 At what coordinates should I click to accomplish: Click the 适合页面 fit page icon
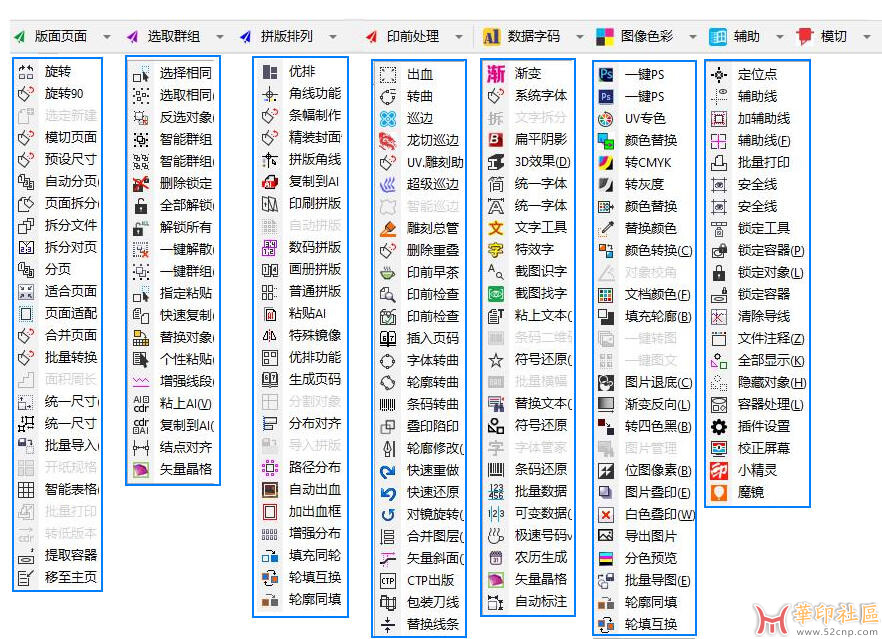26,291
